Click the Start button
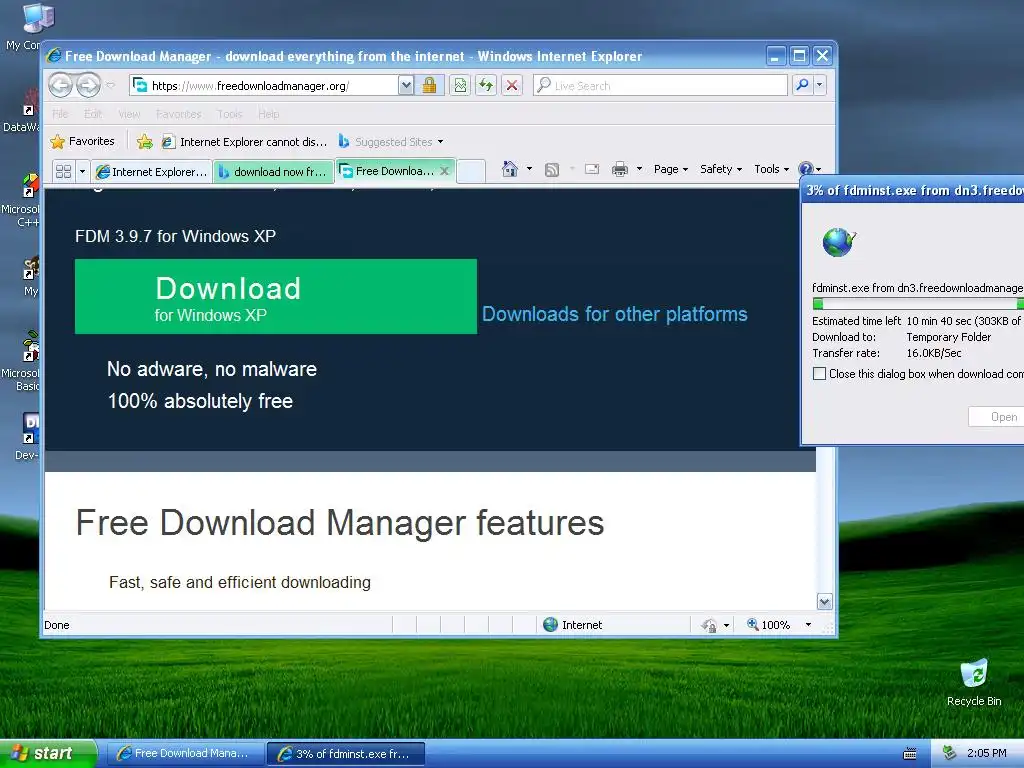1024x768 pixels. [x=48, y=753]
